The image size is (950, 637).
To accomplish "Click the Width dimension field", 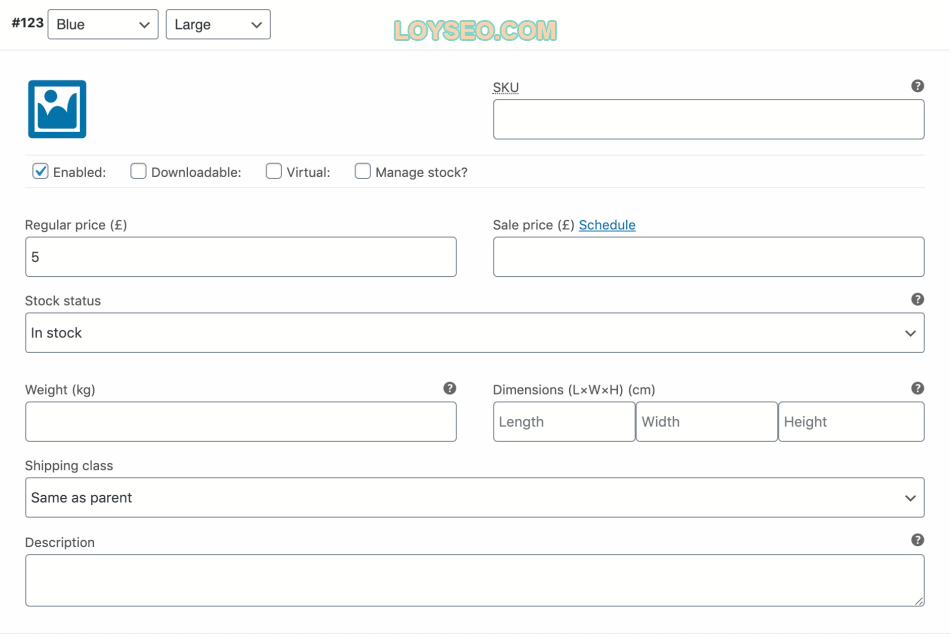I will coord(706,422).
